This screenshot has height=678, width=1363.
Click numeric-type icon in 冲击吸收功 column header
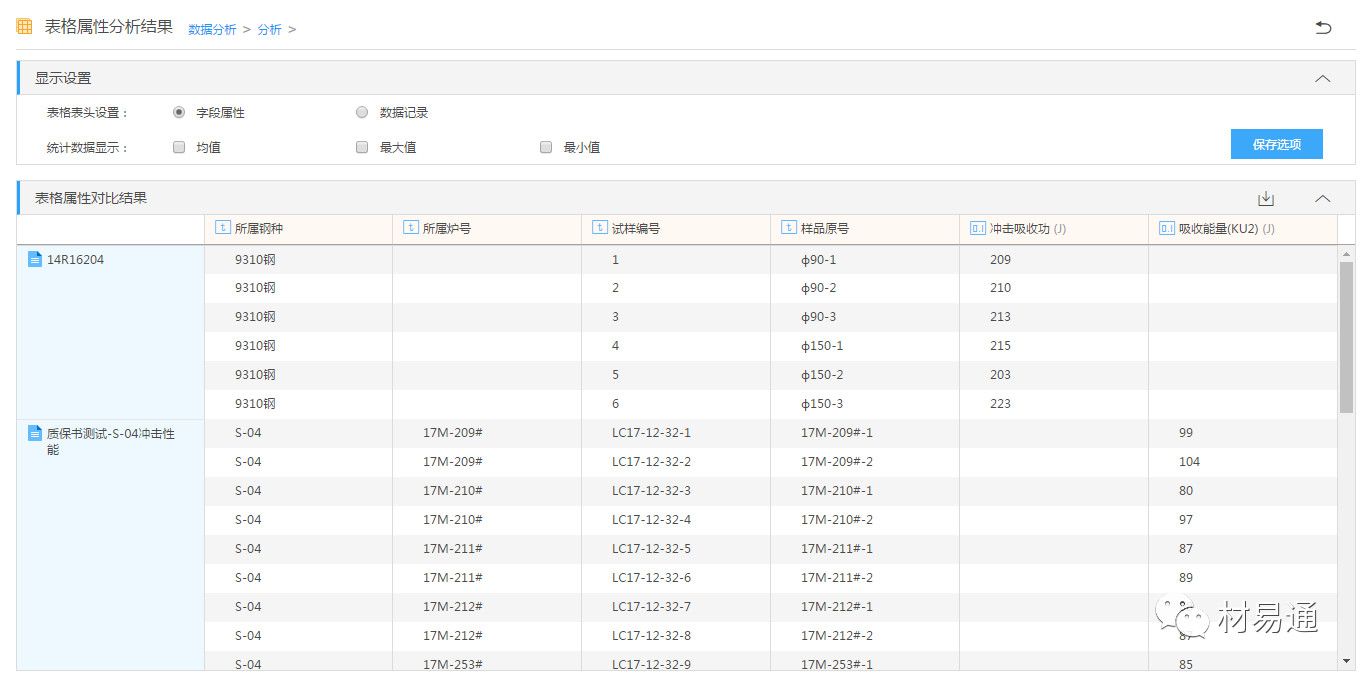pos(977,228)
